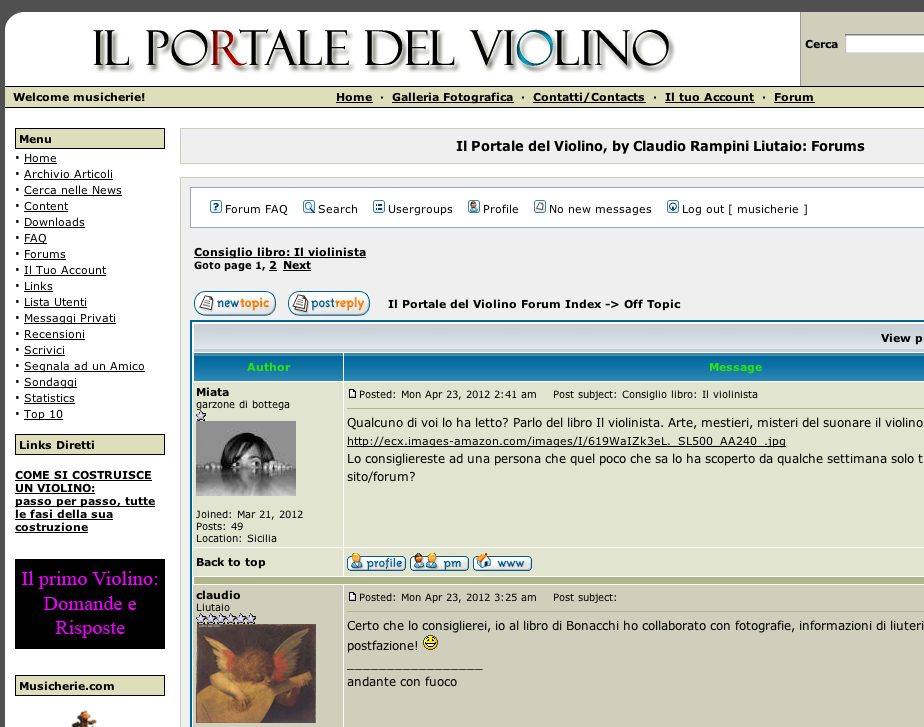This screenshot has width=924, height=727.
Task: Click the Search magnifier icon
Action: pos(309,207)
